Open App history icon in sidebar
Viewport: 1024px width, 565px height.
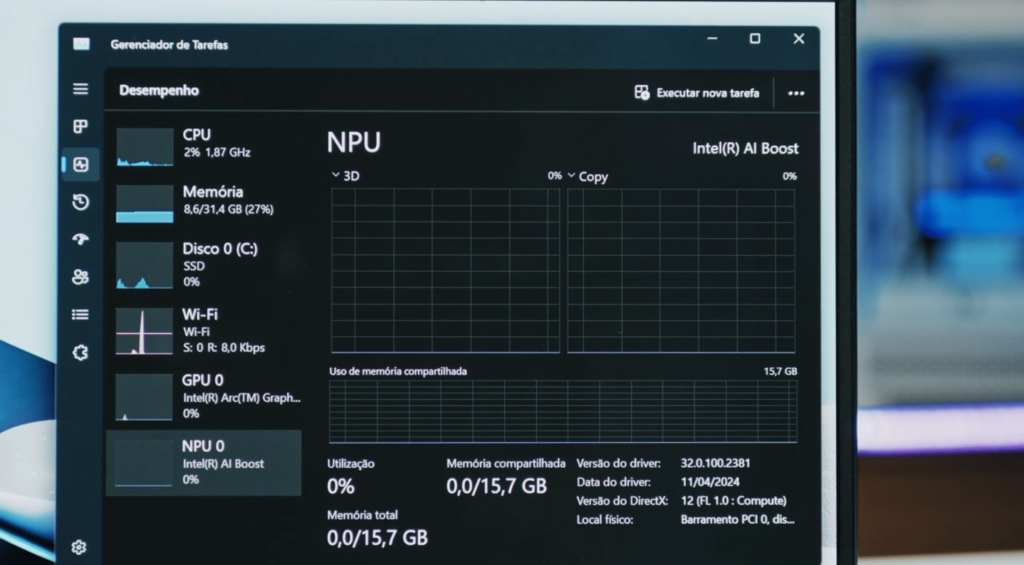pyautogui.click(x=80, y=202)
